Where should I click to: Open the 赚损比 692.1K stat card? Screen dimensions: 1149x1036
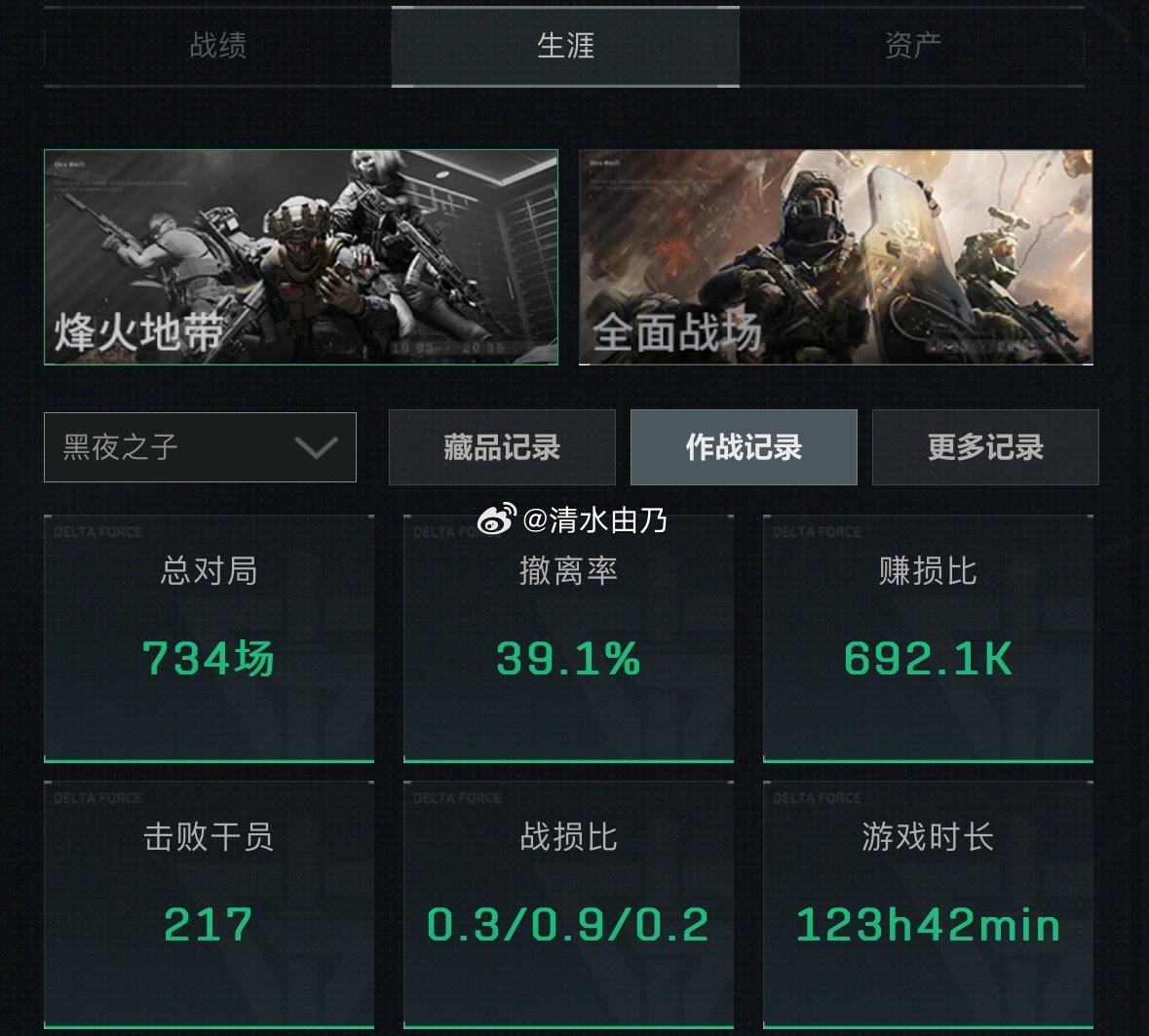929,639
